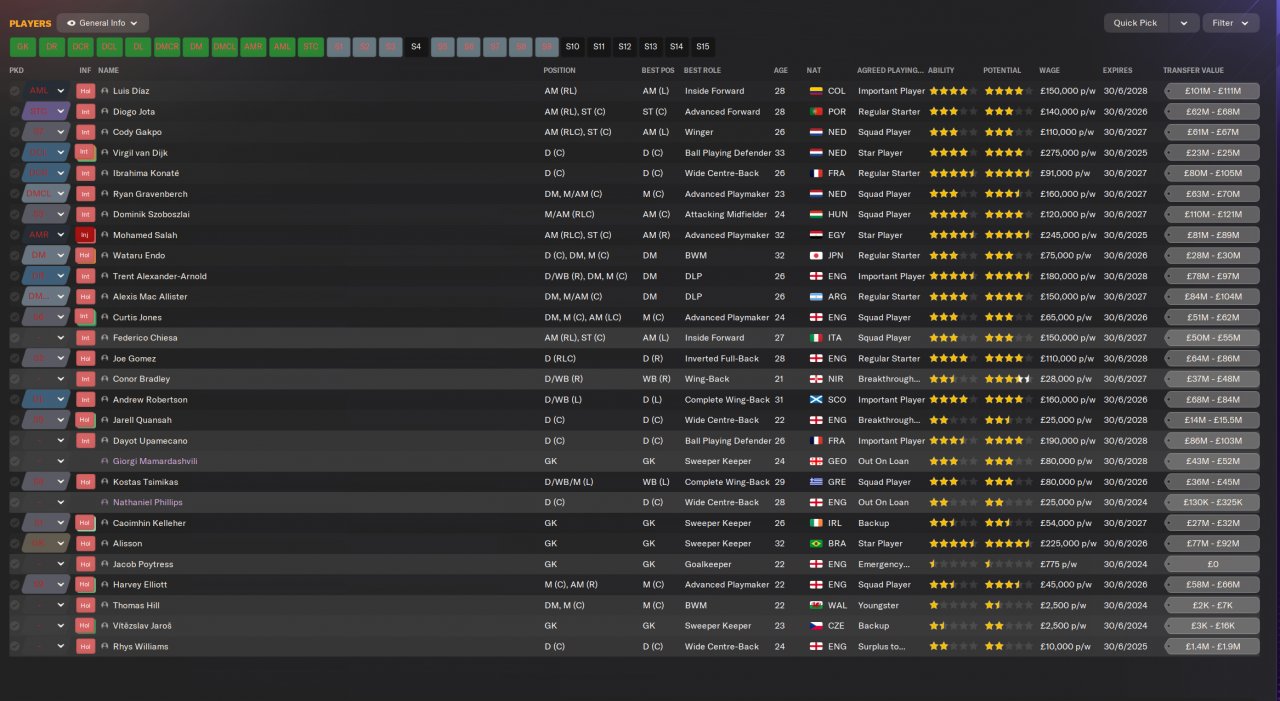Click the Hol status icon for Alisson

[x=85, y=544]
